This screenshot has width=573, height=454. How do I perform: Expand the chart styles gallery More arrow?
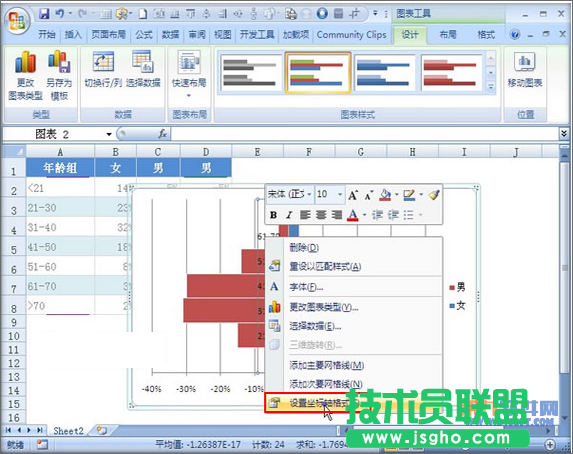[491, 87]
